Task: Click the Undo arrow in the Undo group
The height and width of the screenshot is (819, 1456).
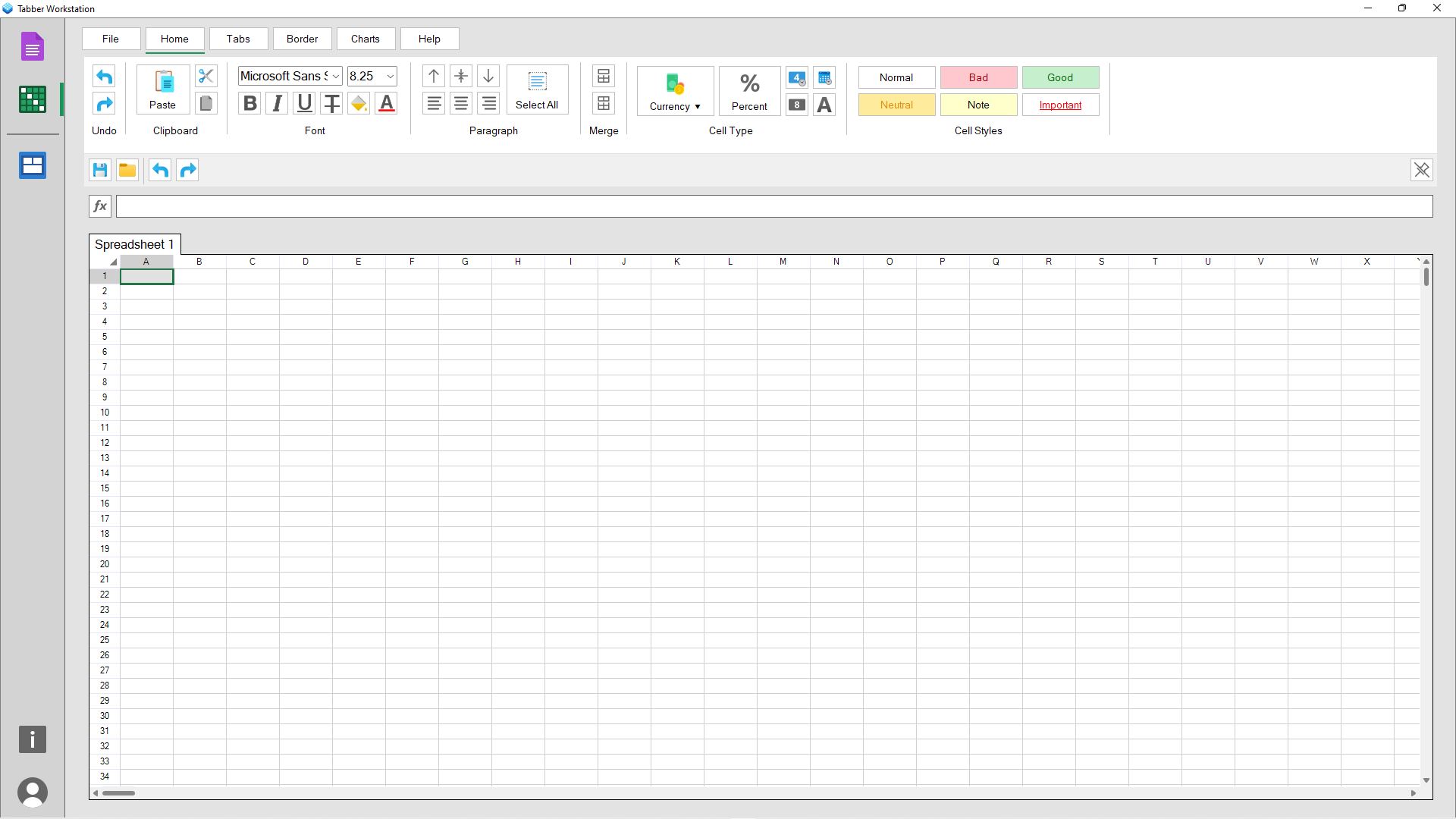Action: coord(104,76)
